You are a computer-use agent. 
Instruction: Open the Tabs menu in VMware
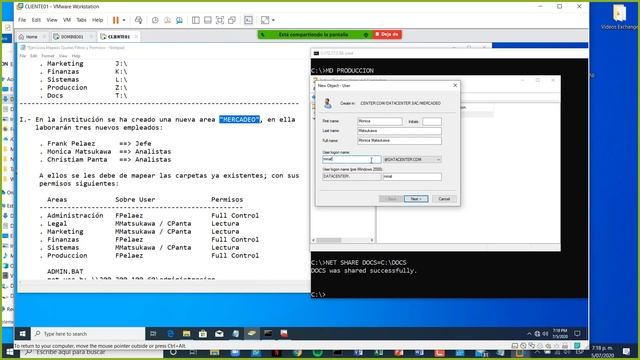81,20
